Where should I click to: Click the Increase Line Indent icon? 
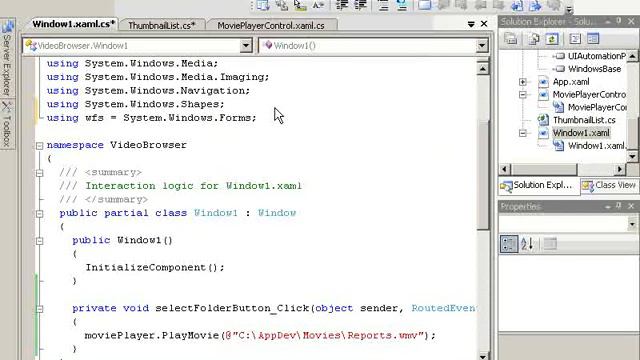click(x=360, y=5)
